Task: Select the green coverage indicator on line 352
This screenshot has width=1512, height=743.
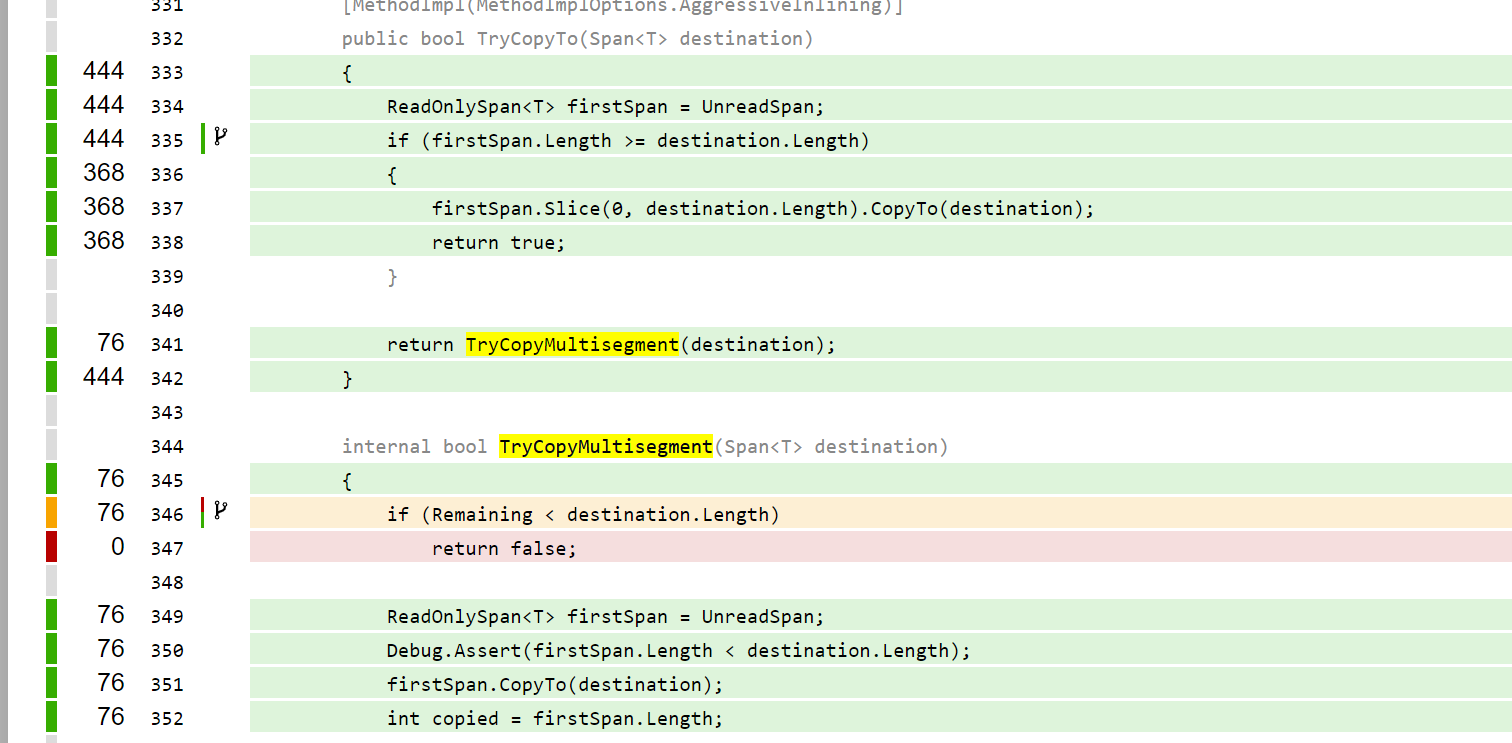Action: coord(50,717)
